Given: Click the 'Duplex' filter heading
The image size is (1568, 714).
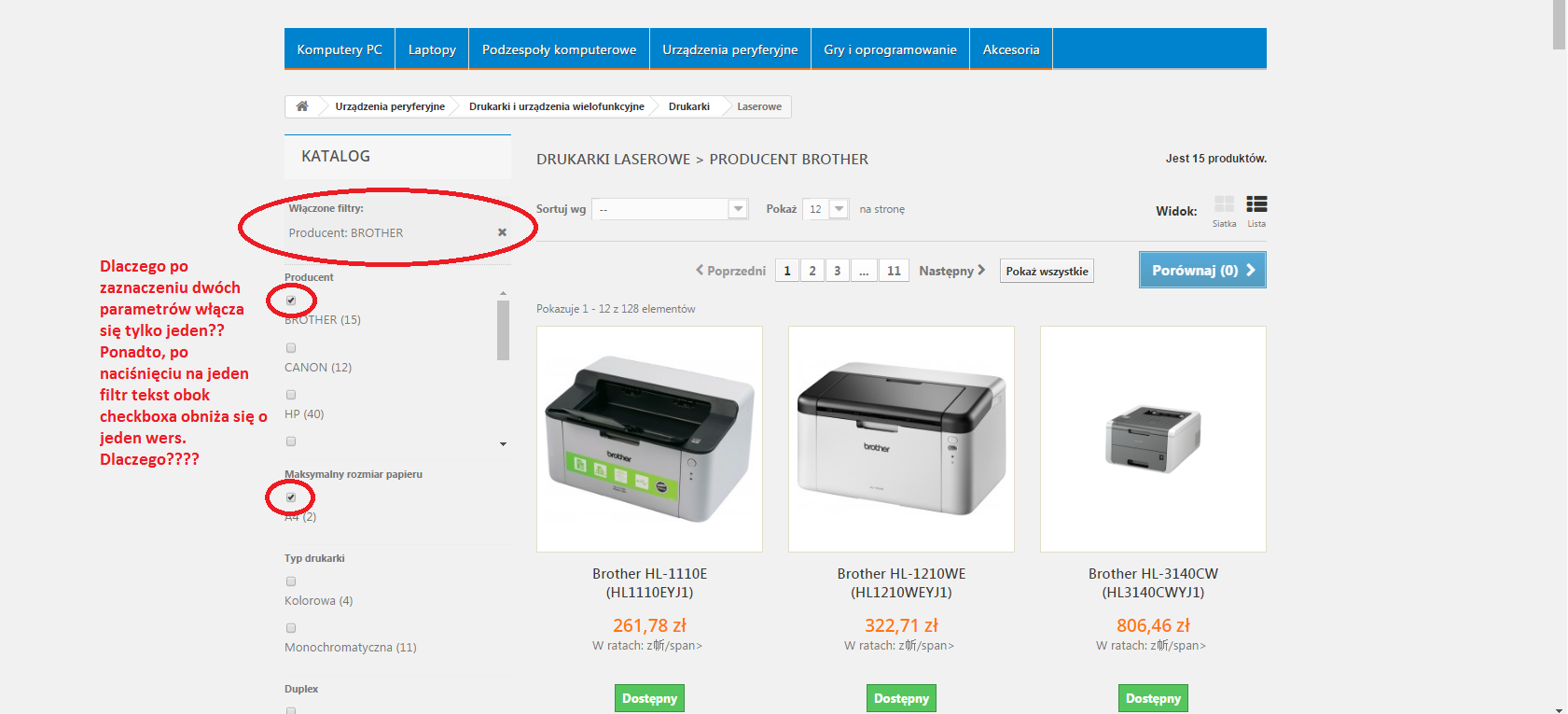Looking at the screenshot, I should point(301,689).
